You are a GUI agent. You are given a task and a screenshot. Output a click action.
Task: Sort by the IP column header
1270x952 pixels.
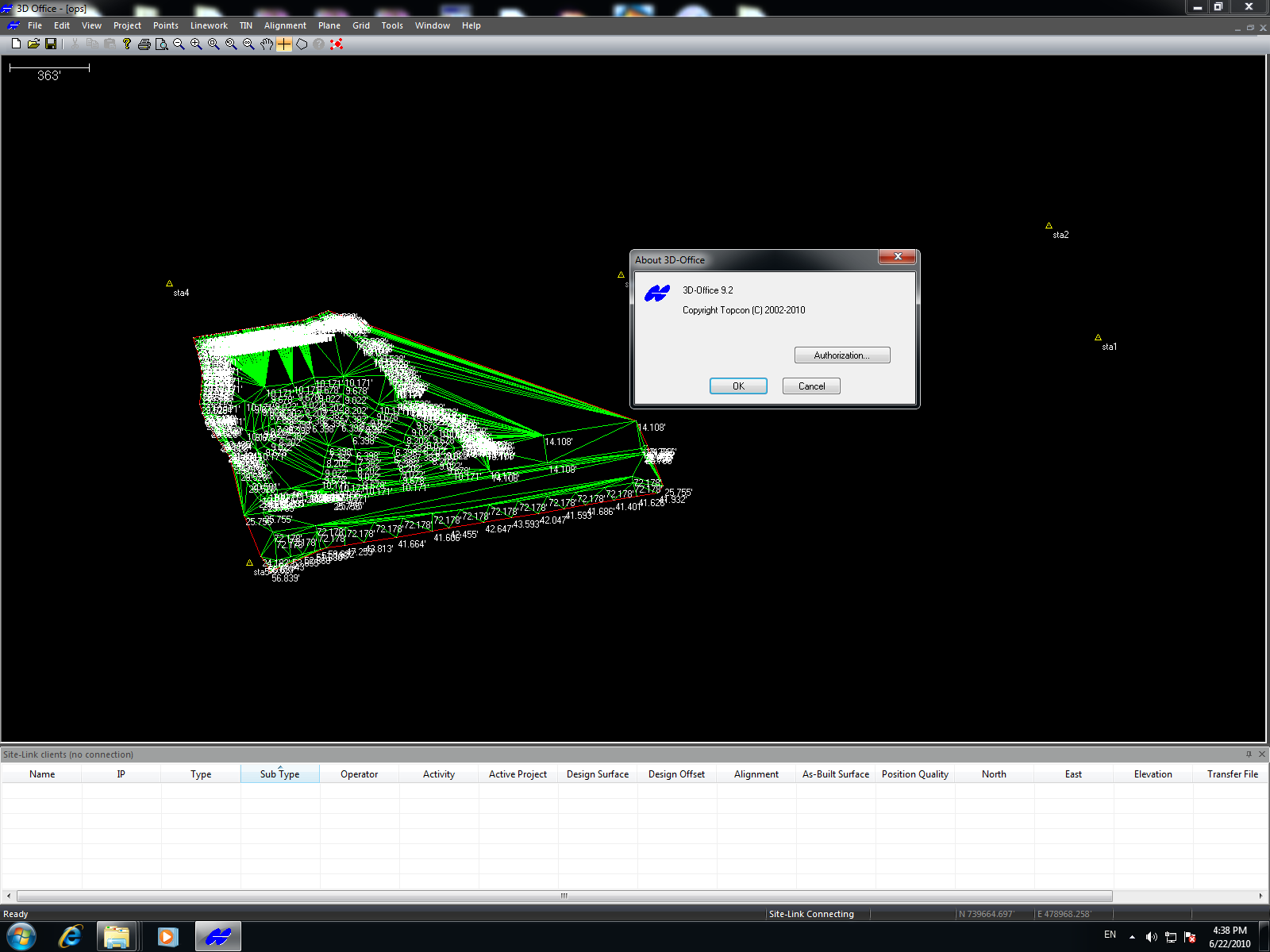point(121,774)
